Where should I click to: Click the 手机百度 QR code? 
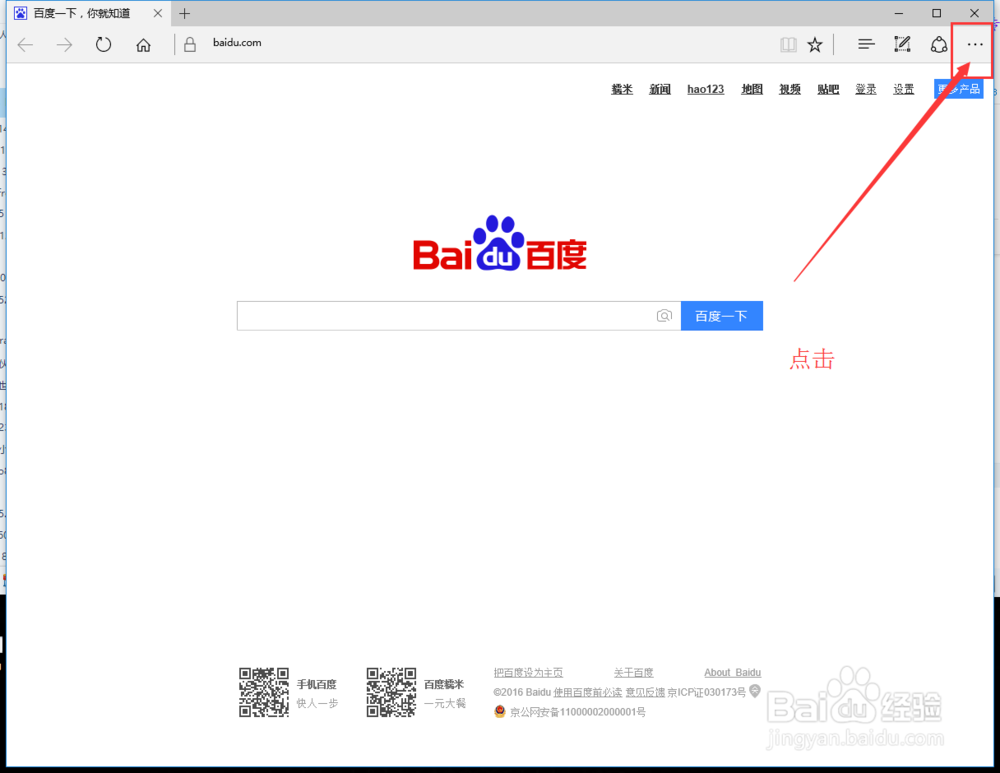pyautogui.click(x=264, y=693)
